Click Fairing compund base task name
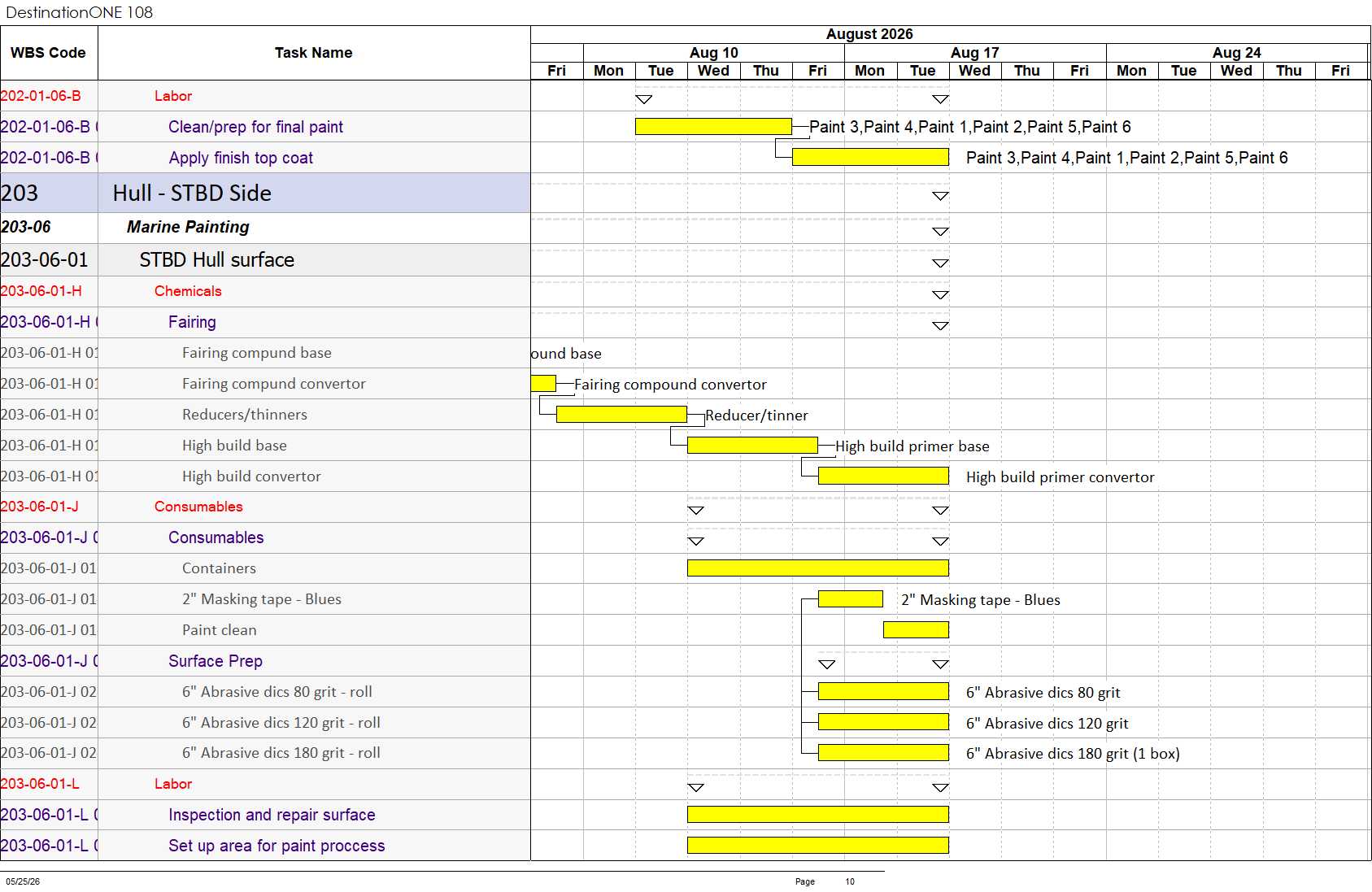Viewport: 1372px width, 892px height. click(x=257, y=353)
